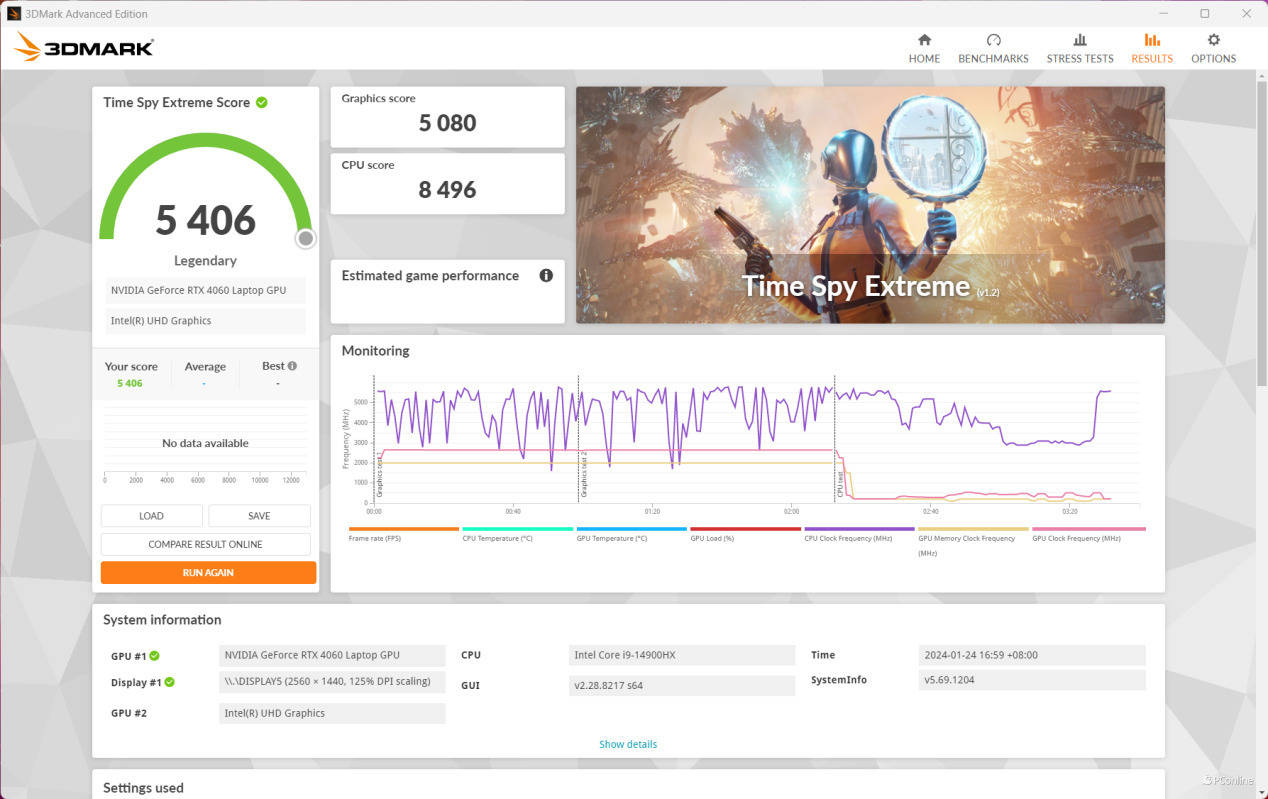Minimize the 3DMark window
The image size is (1268, 799).
pos(1163,13)
